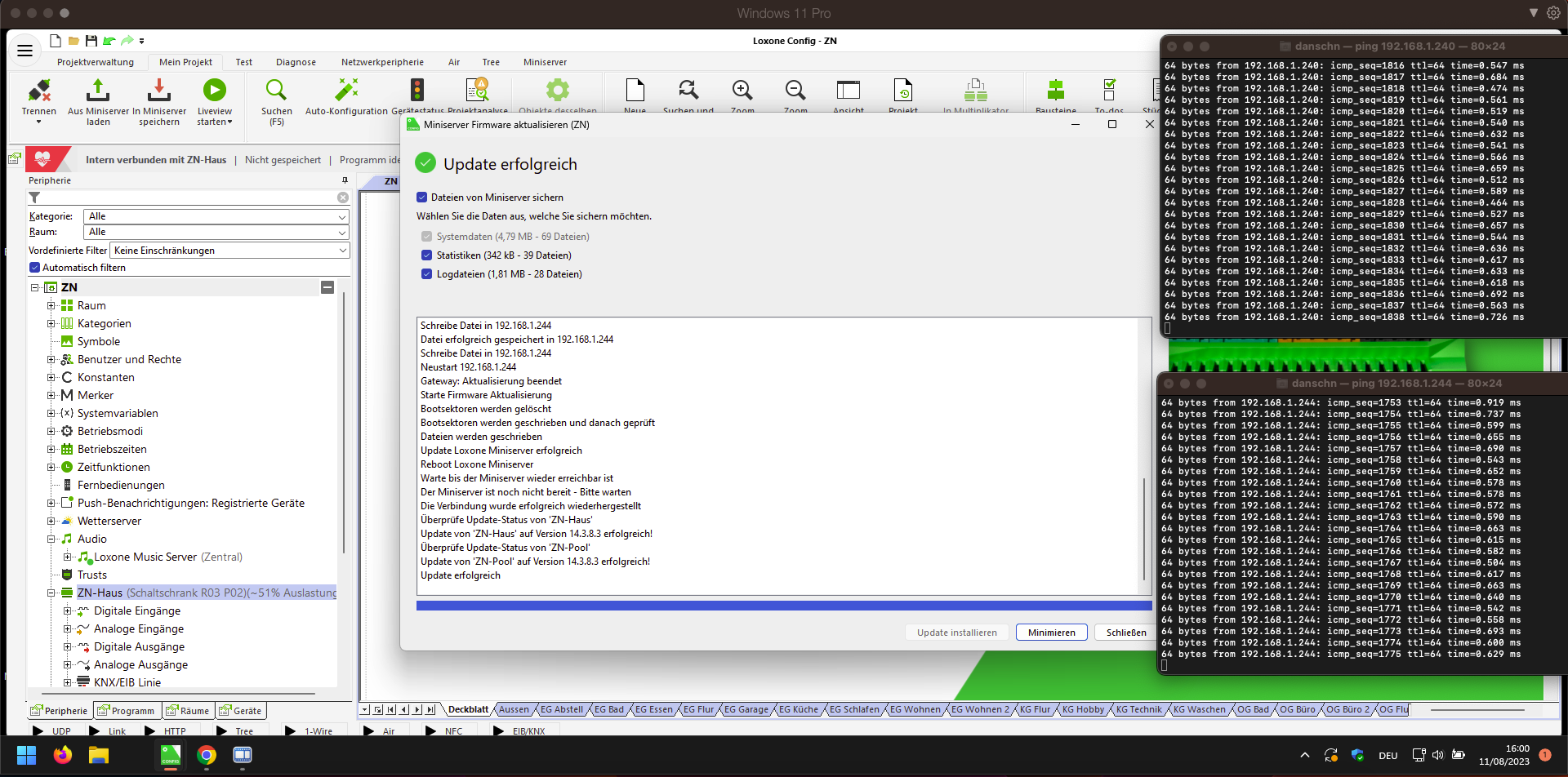Click the 1-Wire play button
1568x777 pixels.
[x=291, y=730]
